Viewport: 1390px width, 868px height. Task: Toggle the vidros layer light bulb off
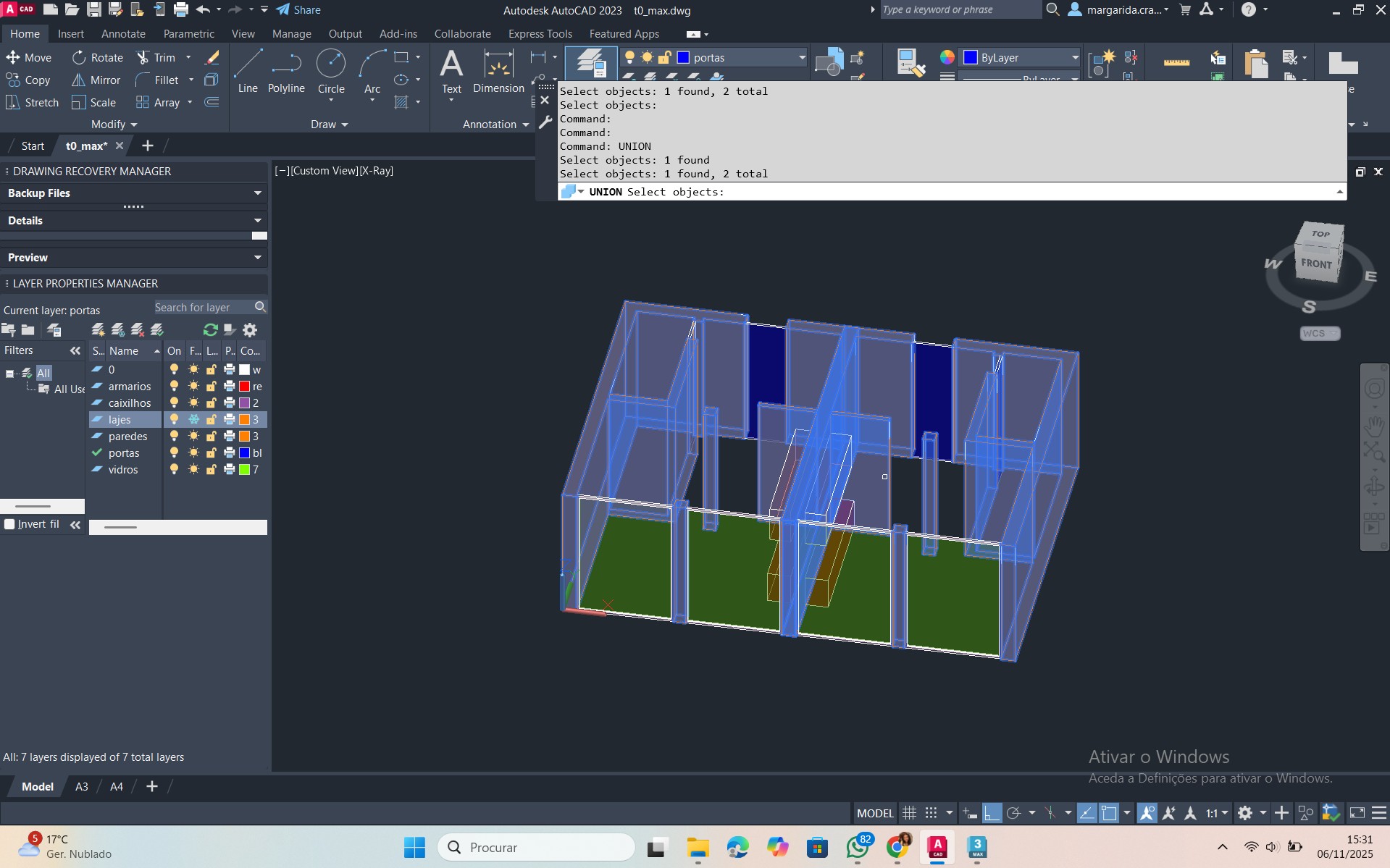pos(174,470)
